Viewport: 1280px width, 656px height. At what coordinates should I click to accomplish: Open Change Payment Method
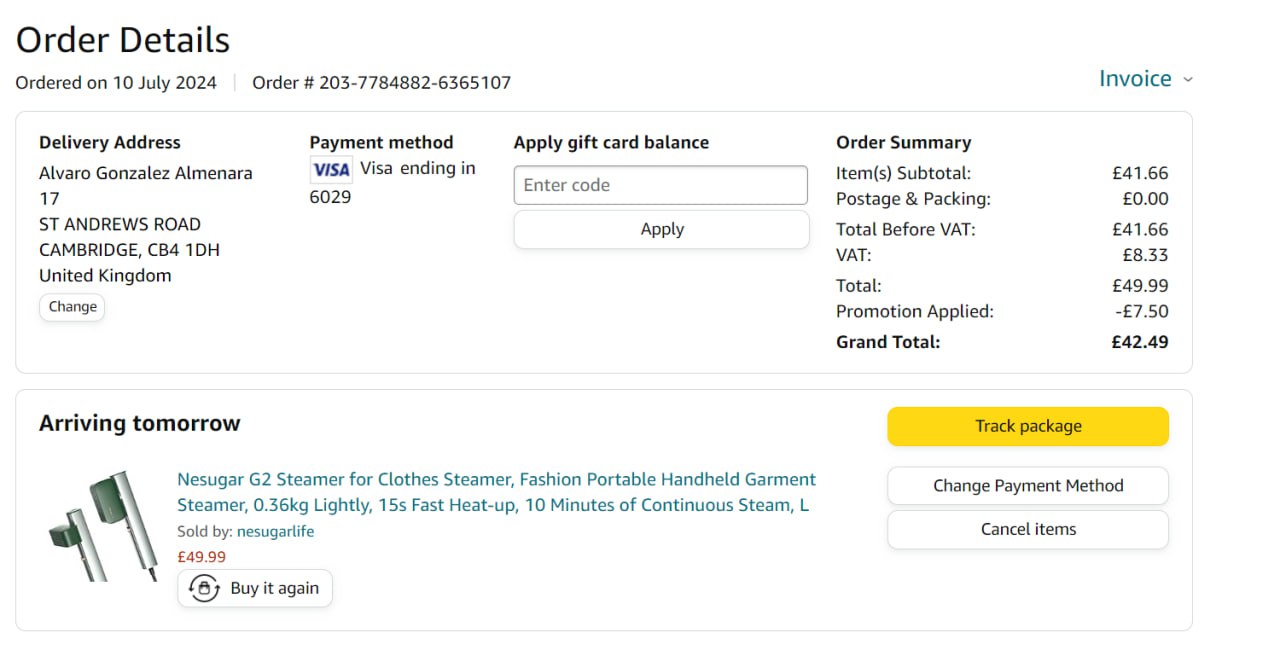pyautogui.click(x=1027, y=486)
